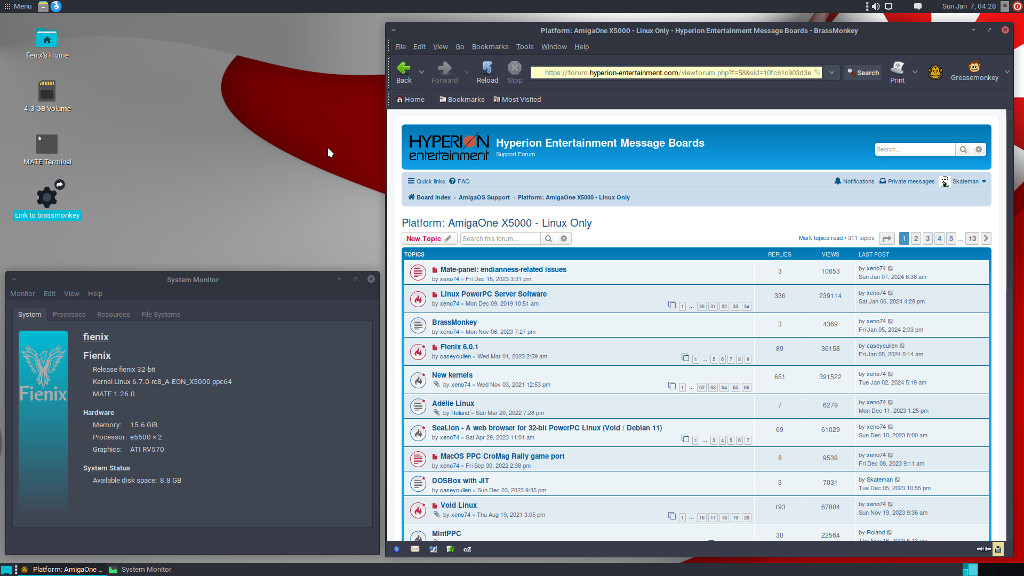This screenshot has height=576, width=1024.
Task: Go to AmigaOS Support breadcrumb
Action: point(484,197)
